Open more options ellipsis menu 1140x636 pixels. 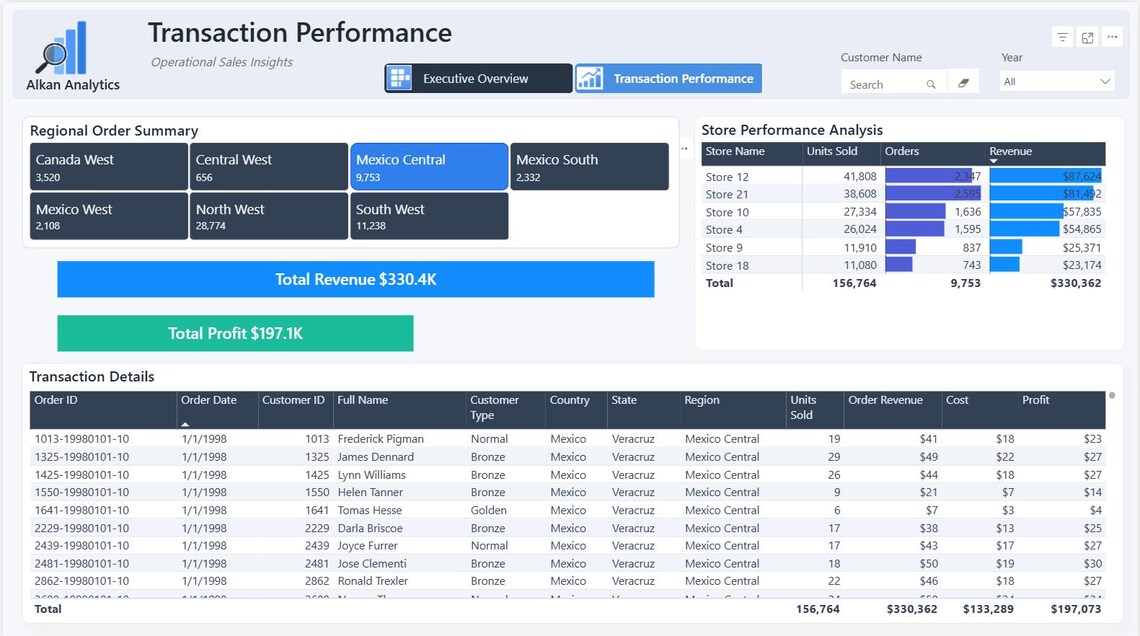(1112, 37)
